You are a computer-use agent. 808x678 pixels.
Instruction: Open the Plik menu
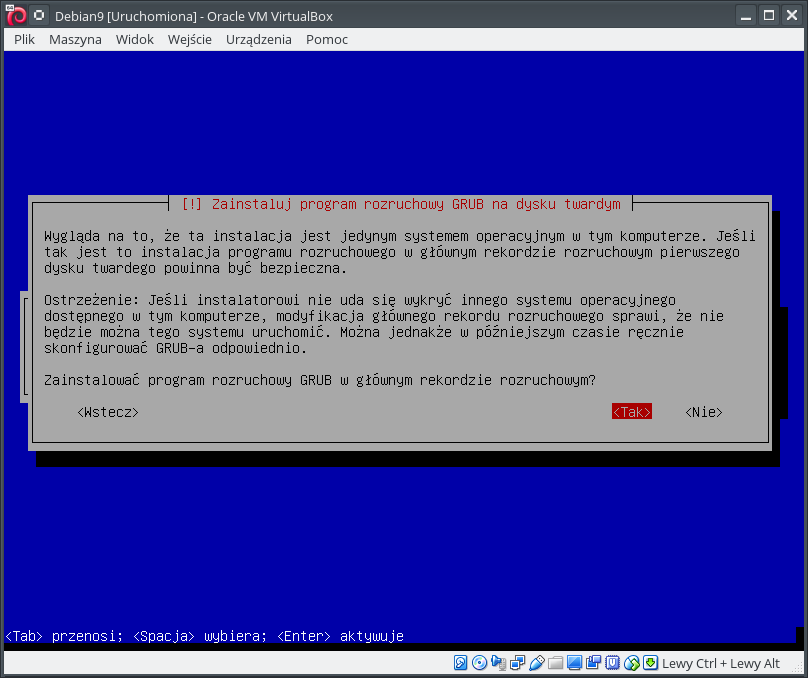[x=25, y=39]
